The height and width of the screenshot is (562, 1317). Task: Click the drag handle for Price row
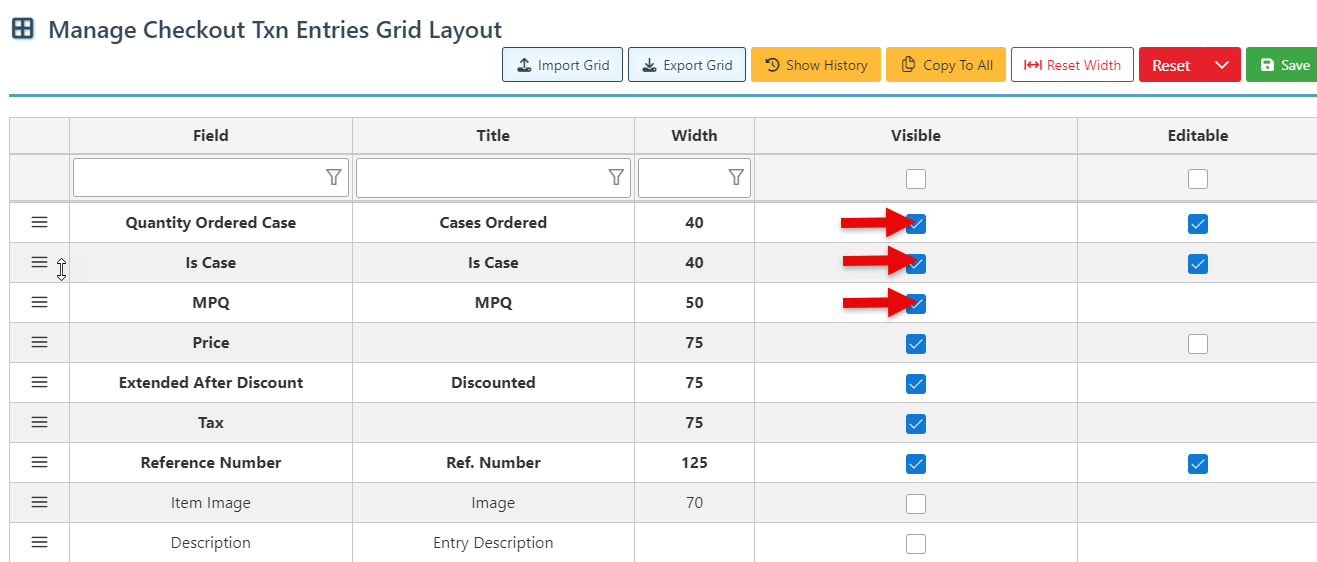39,342
